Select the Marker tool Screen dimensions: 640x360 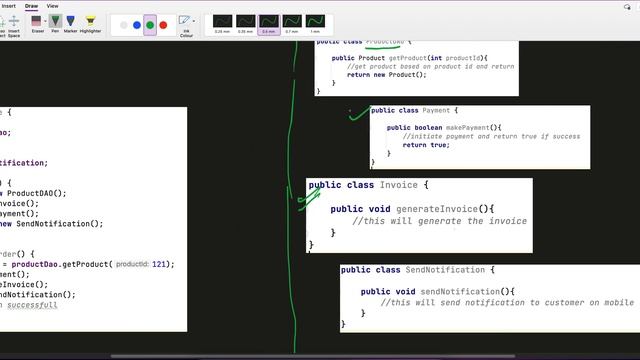click(x=70, y=24)
